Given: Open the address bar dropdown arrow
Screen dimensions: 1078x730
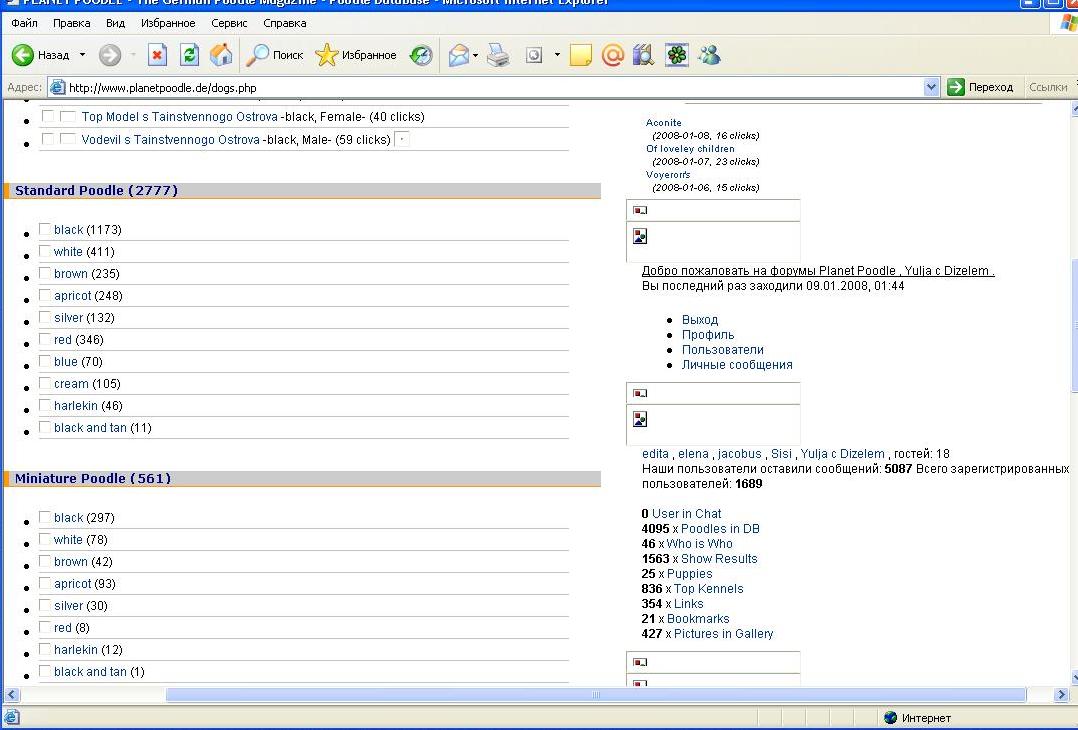Looking at the screenshot, I should coord(932,88).
